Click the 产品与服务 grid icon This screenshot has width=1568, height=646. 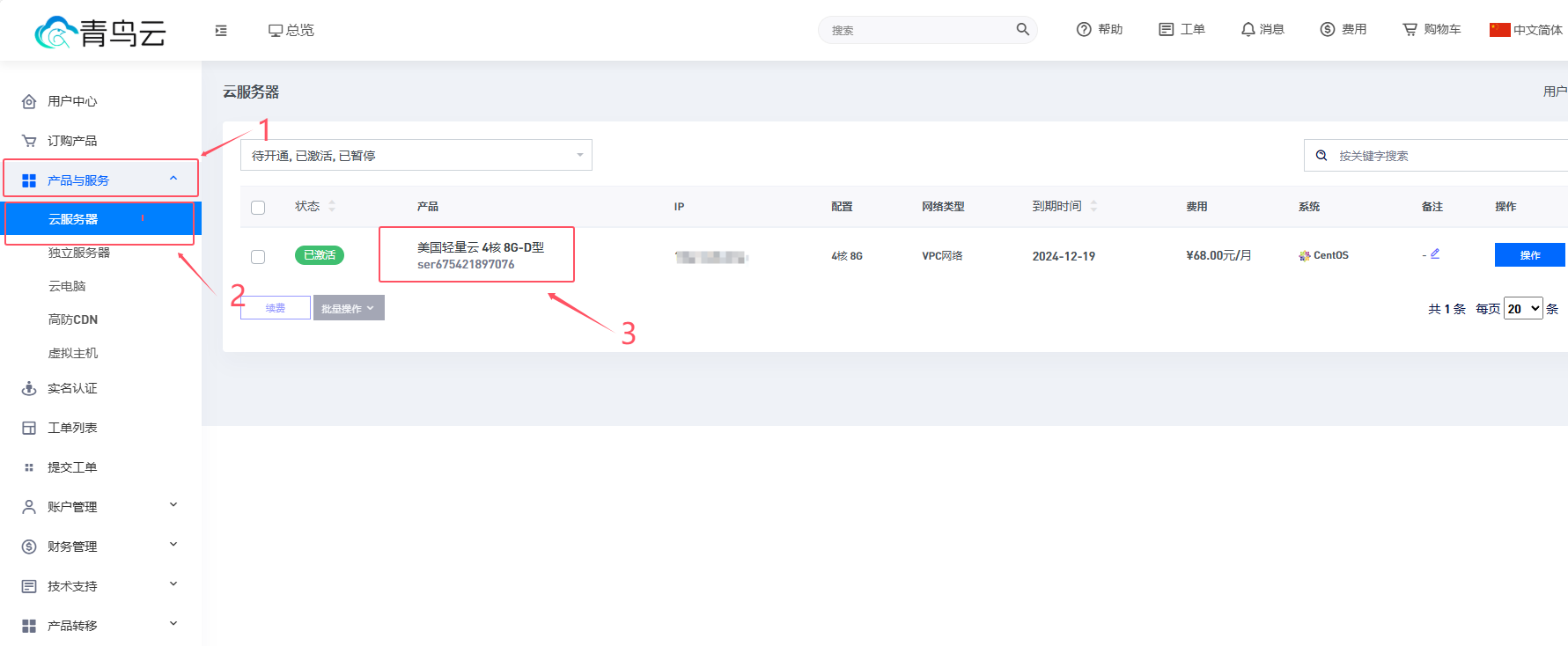pos(29,180)
